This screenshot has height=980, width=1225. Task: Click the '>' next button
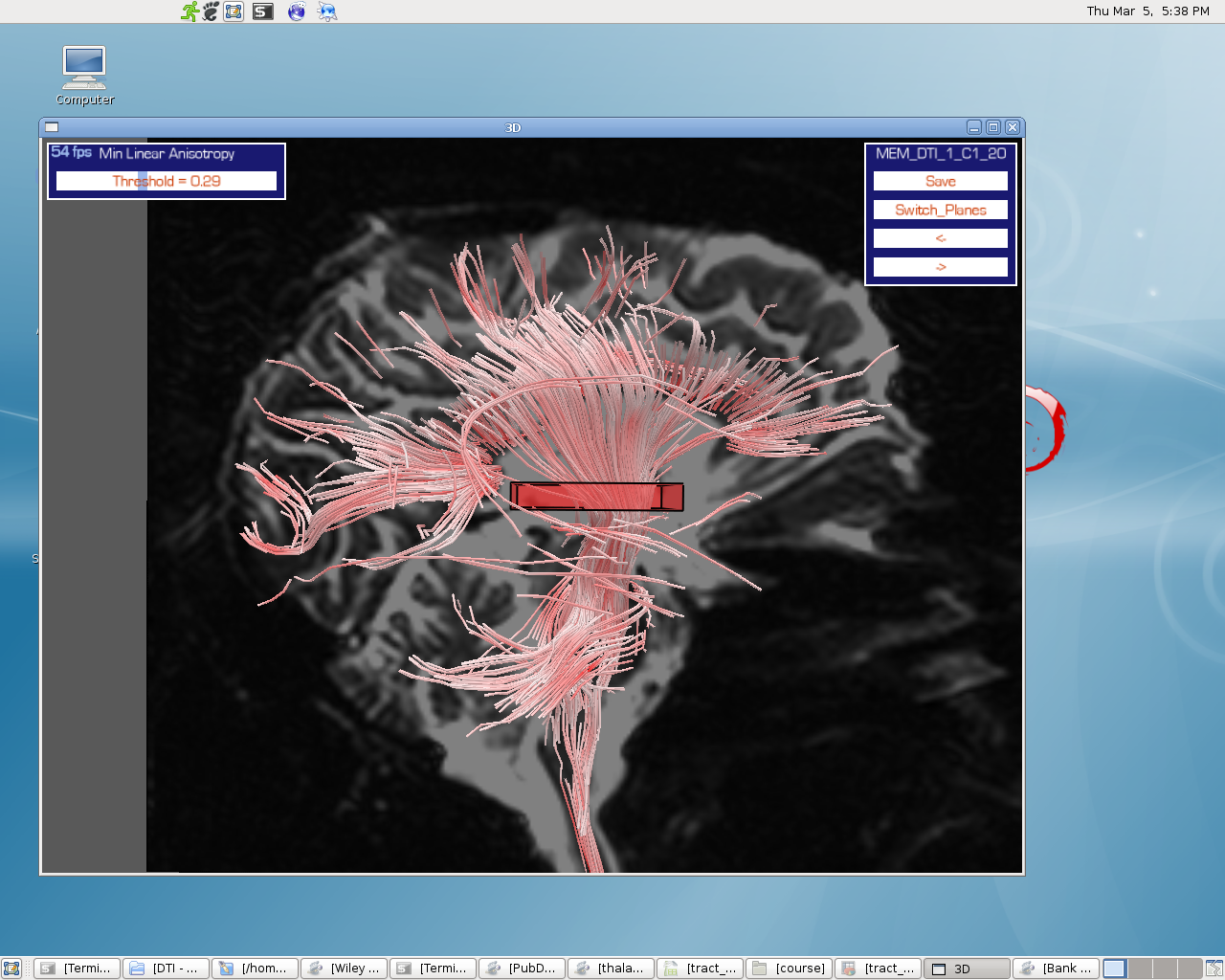(940, 267)
